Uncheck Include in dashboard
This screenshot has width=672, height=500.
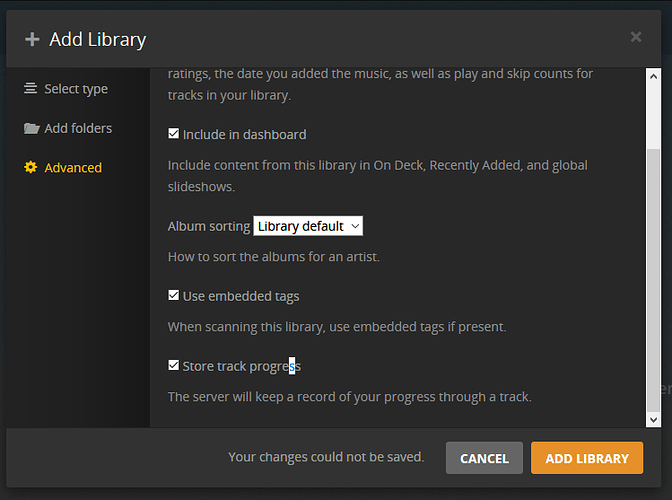[x=174, y=134]
